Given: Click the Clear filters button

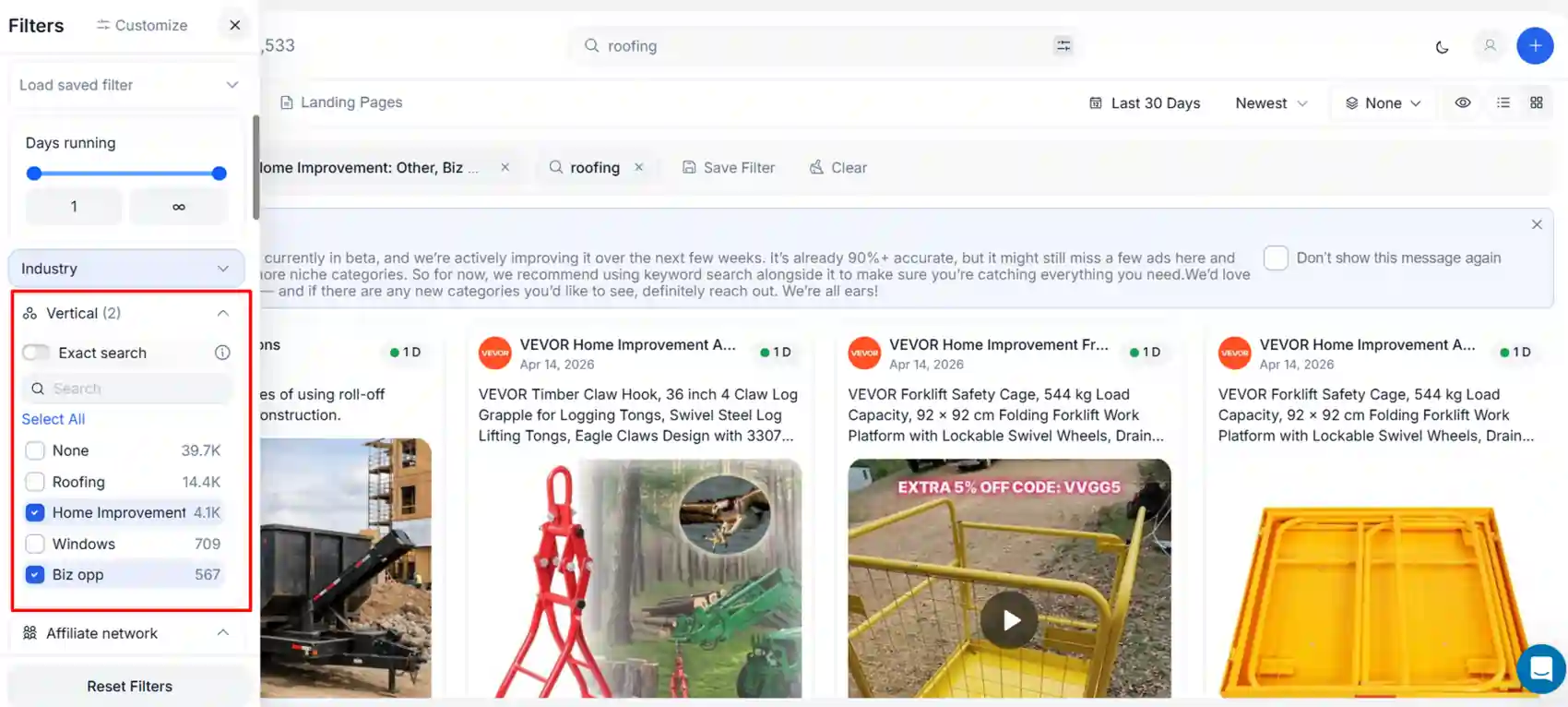Looking at the screenshot, I should (838, 168).
